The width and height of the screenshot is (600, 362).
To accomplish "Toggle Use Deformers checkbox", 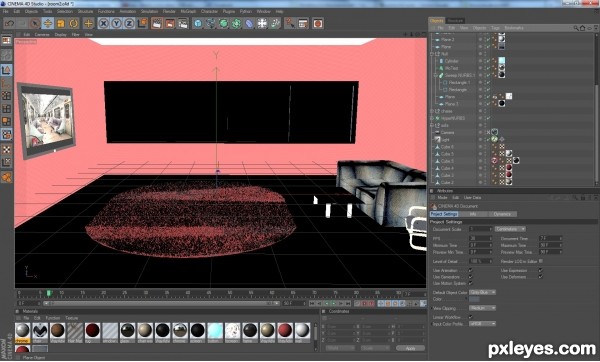I will tap(541, 277).
